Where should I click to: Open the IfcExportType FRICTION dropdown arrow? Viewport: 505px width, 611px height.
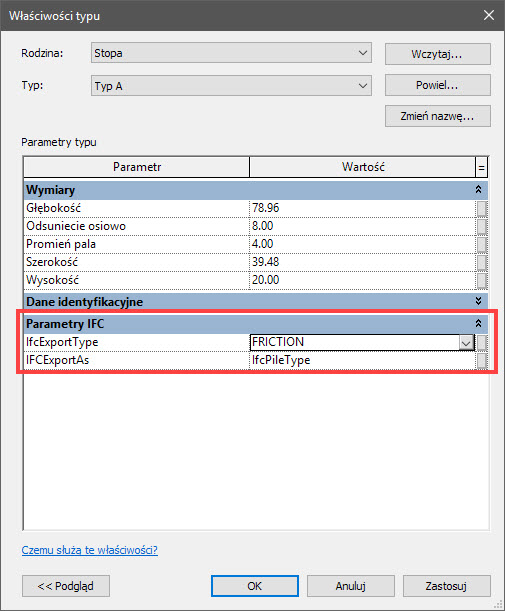(x=466, y=343)
